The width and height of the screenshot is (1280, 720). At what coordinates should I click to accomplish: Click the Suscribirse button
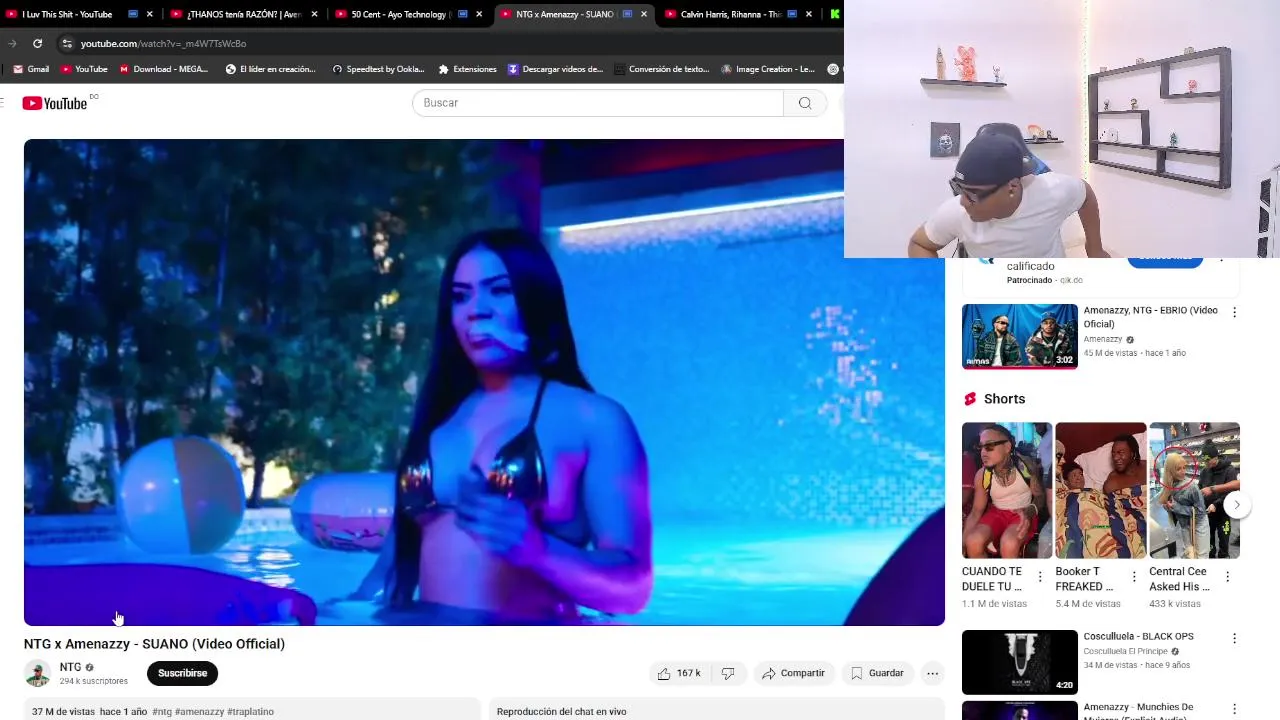(x=182, y=673)
